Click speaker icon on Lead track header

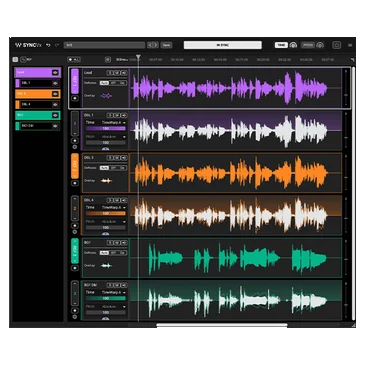pos(124,73)
